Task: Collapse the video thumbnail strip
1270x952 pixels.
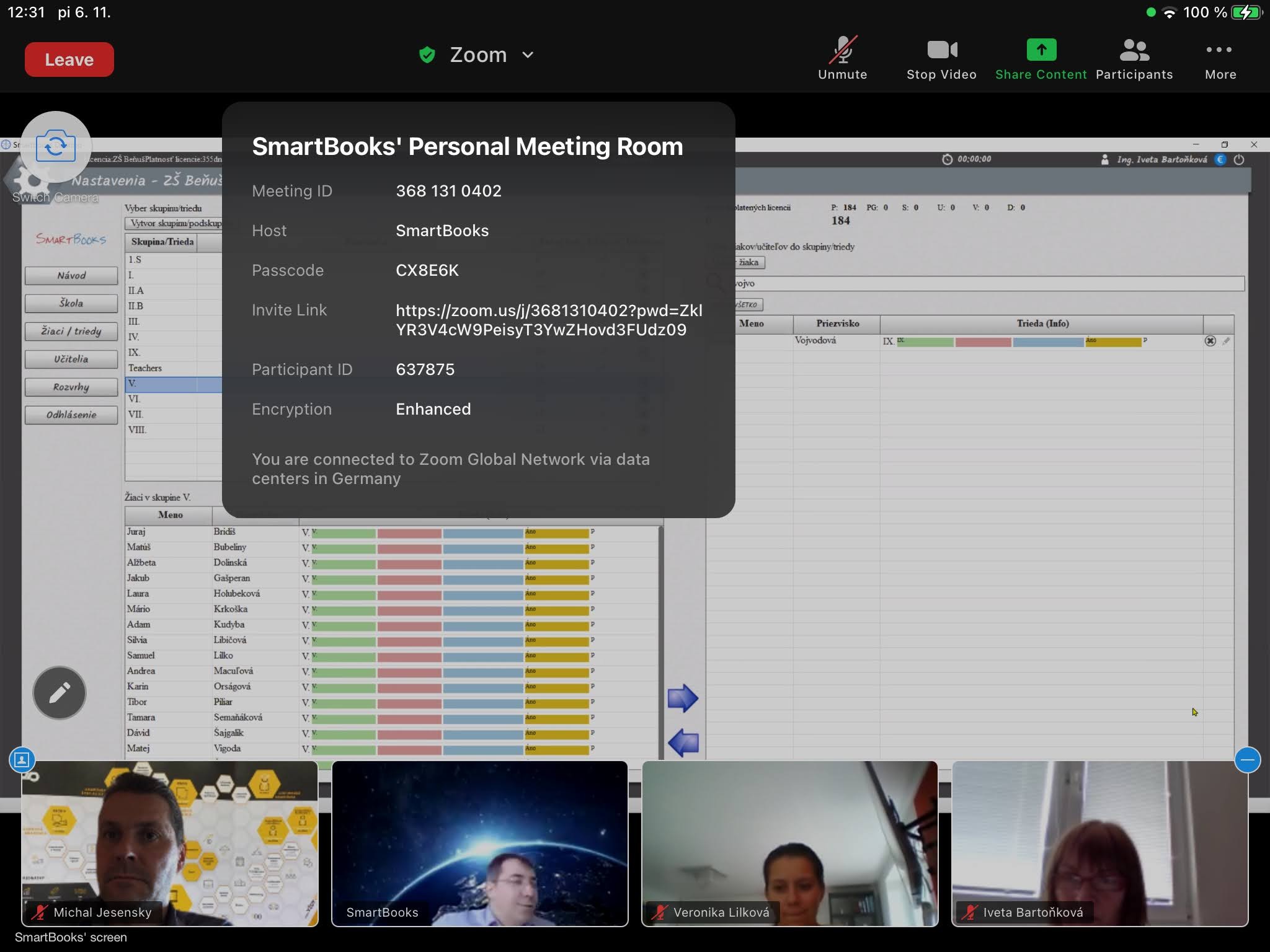Action: [1247, 759]
